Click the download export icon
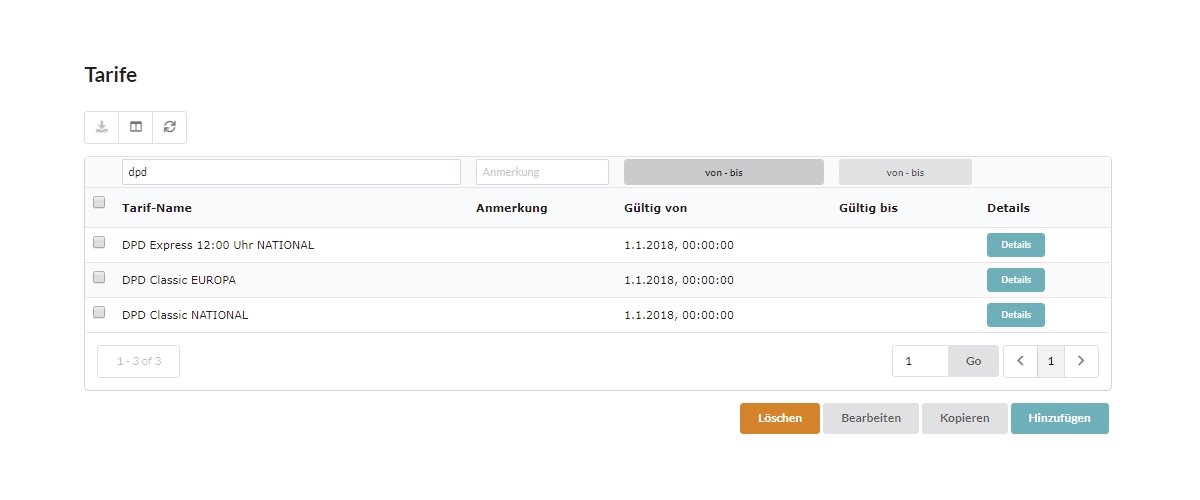Image resolution: width=1200 pixels, height=500 pixels. [x=102, y=127]
